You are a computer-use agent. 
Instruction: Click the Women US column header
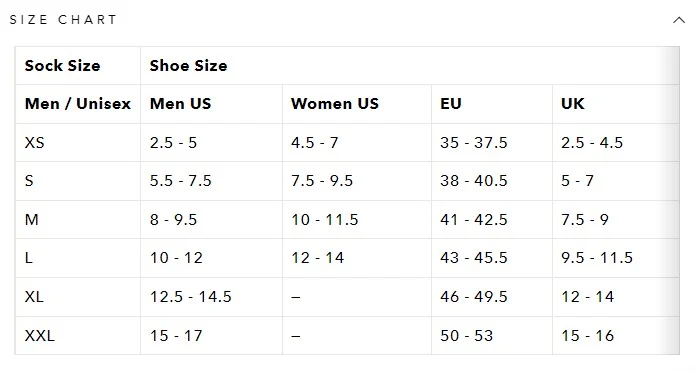click(357, 104)
